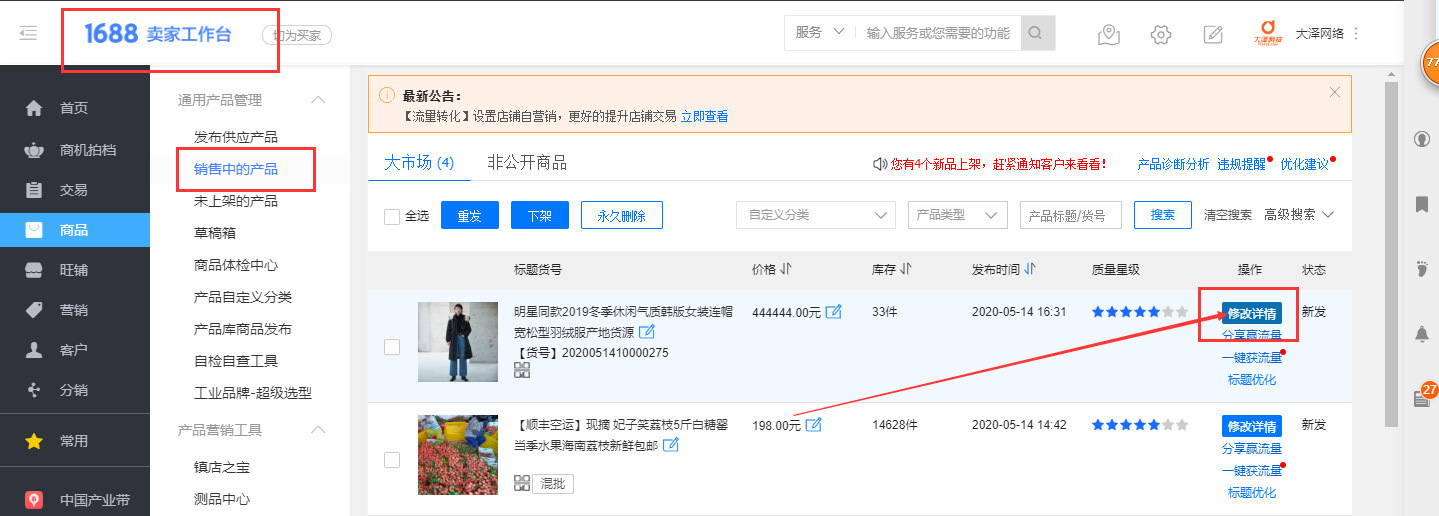
Task: Click the 立即查看 link in the announcement
Action: click(704, 116)
